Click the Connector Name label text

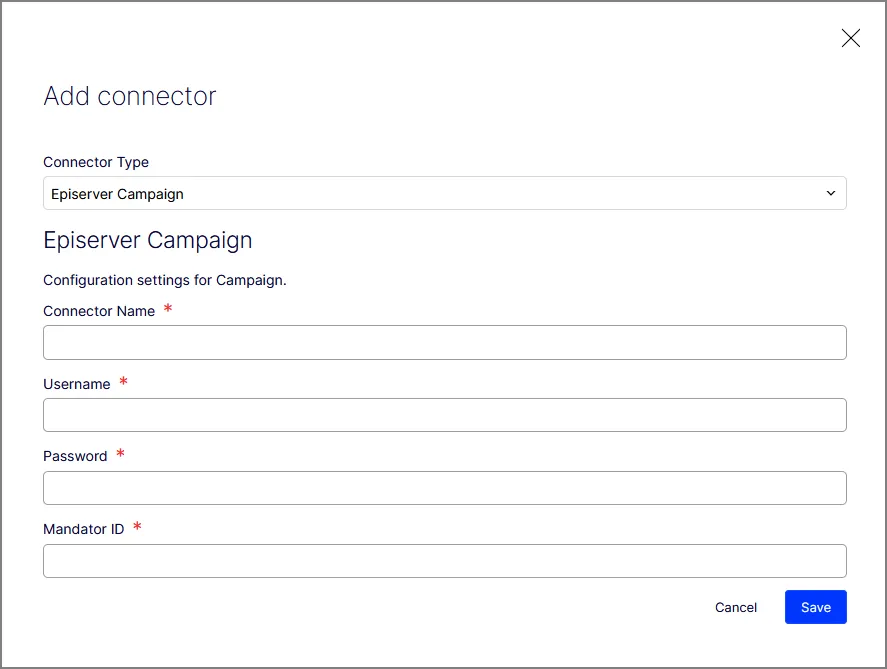(x=99, y=311)
